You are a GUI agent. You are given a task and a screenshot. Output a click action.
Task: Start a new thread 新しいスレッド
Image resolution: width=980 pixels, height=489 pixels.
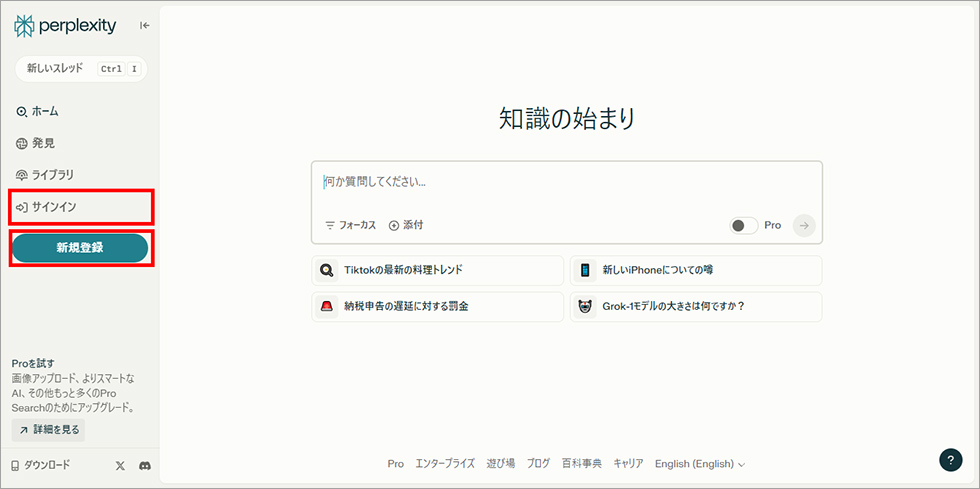coord(81,68)
